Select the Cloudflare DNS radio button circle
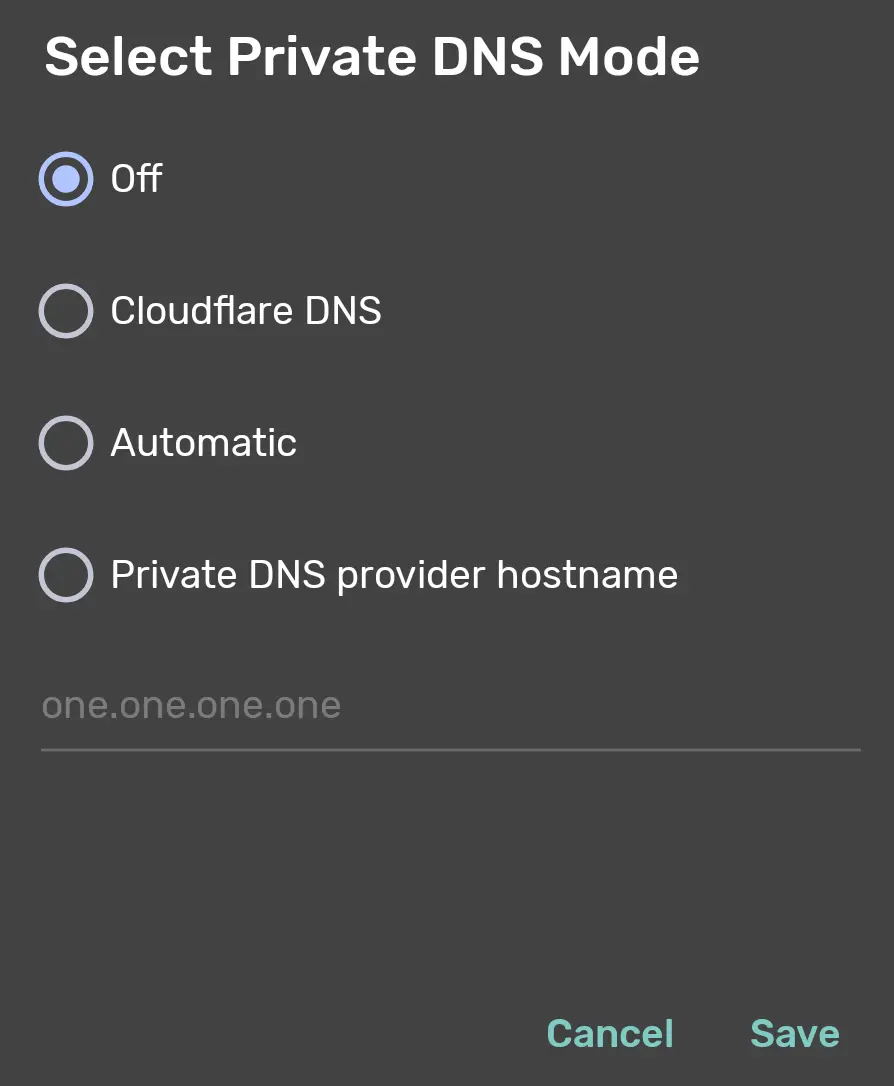Screen dimensions: 894x1086 pyautogui.click(x=66, y=311)
